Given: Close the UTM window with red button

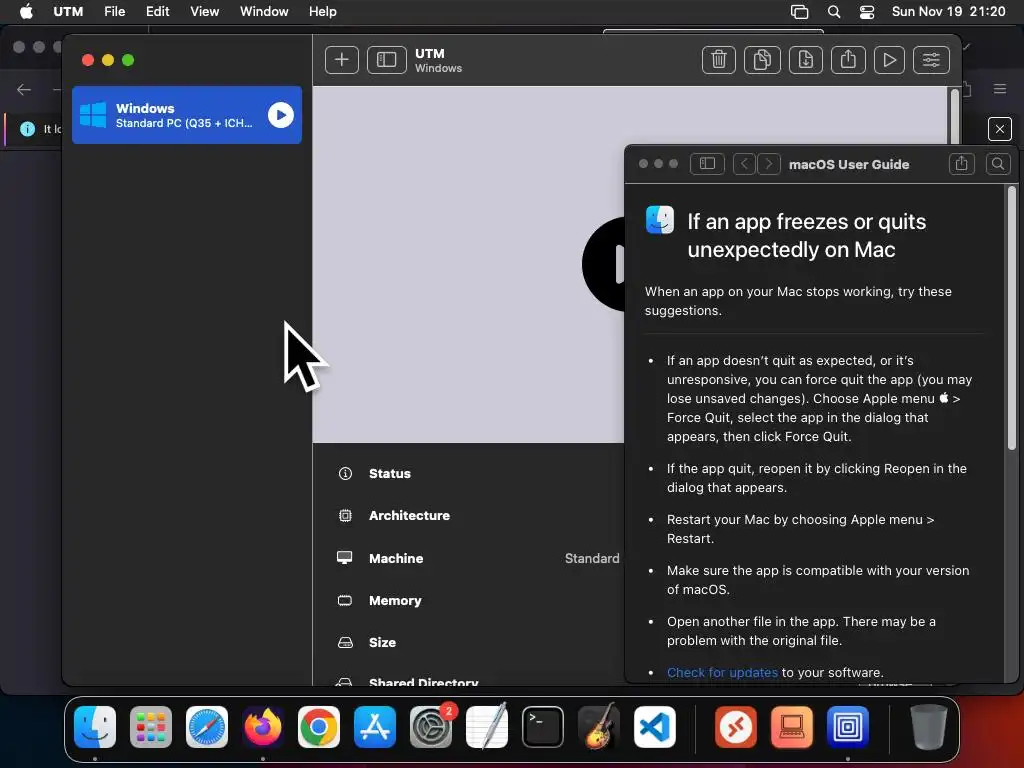Looking at the screenshot, I should pos(88,60).
